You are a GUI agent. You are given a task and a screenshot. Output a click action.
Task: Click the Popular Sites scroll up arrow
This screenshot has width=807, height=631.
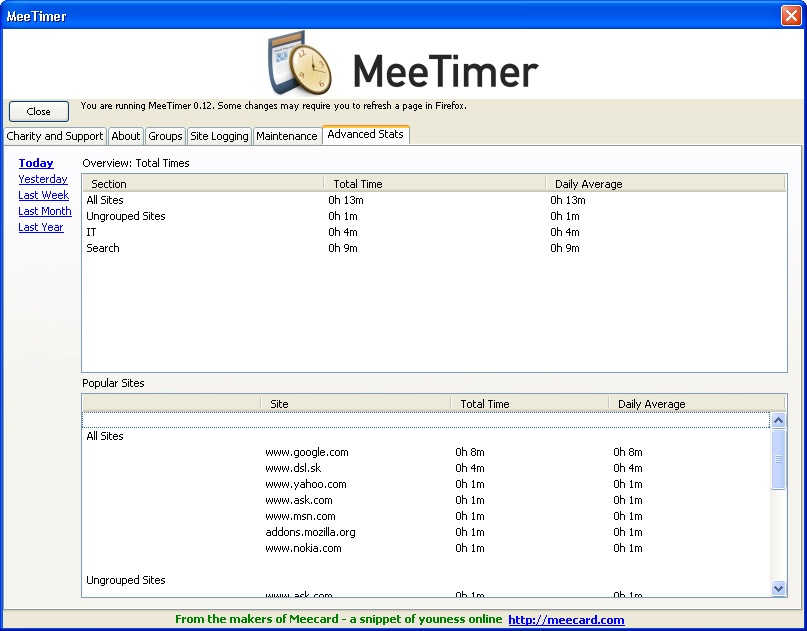click(778, 420)
